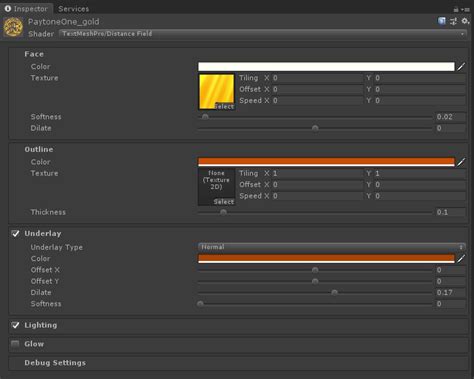Expand the Glow section header
The image size is (474, 379).
tap(34, 344)
